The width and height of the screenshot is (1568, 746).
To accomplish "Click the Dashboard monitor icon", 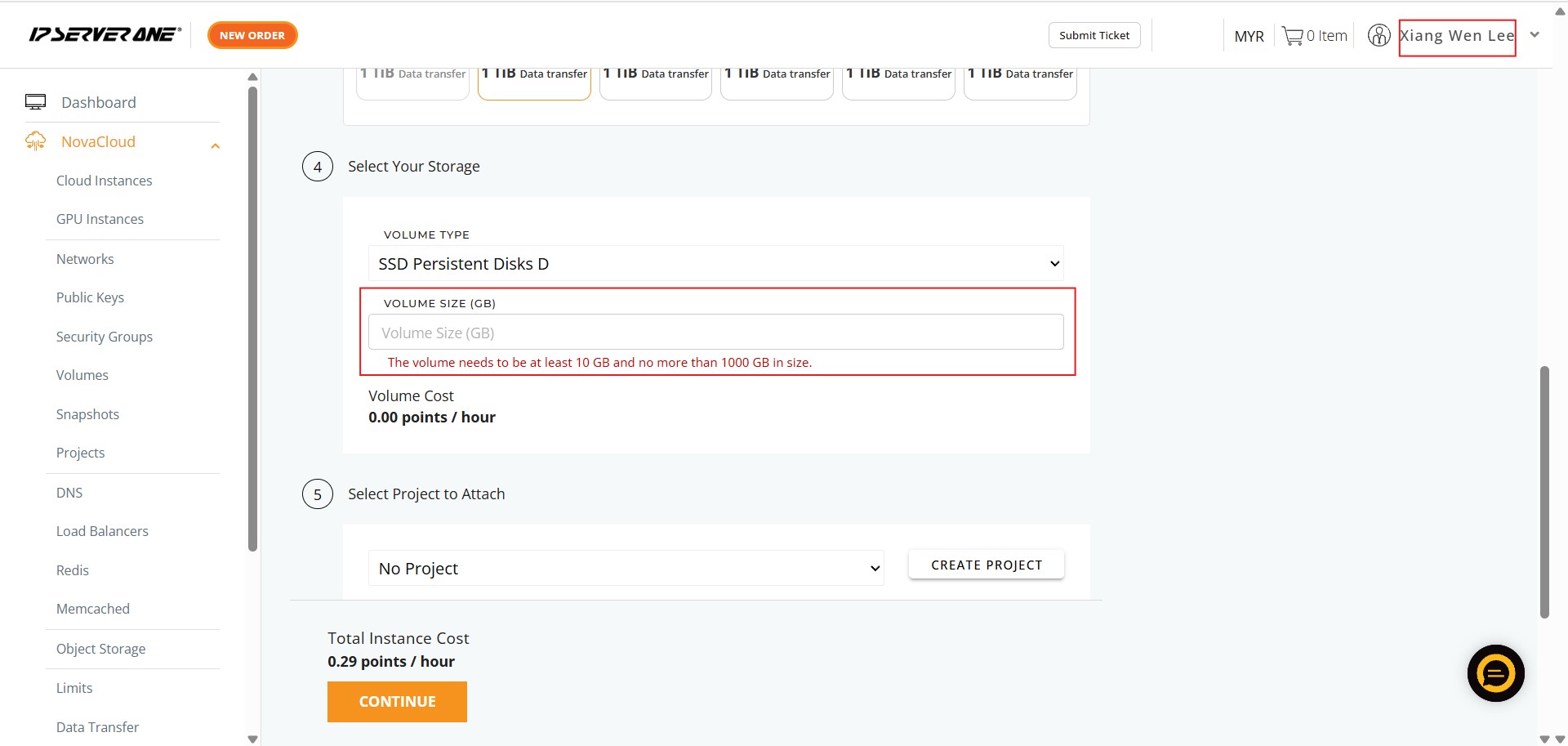I will click(x=35, y=102).
